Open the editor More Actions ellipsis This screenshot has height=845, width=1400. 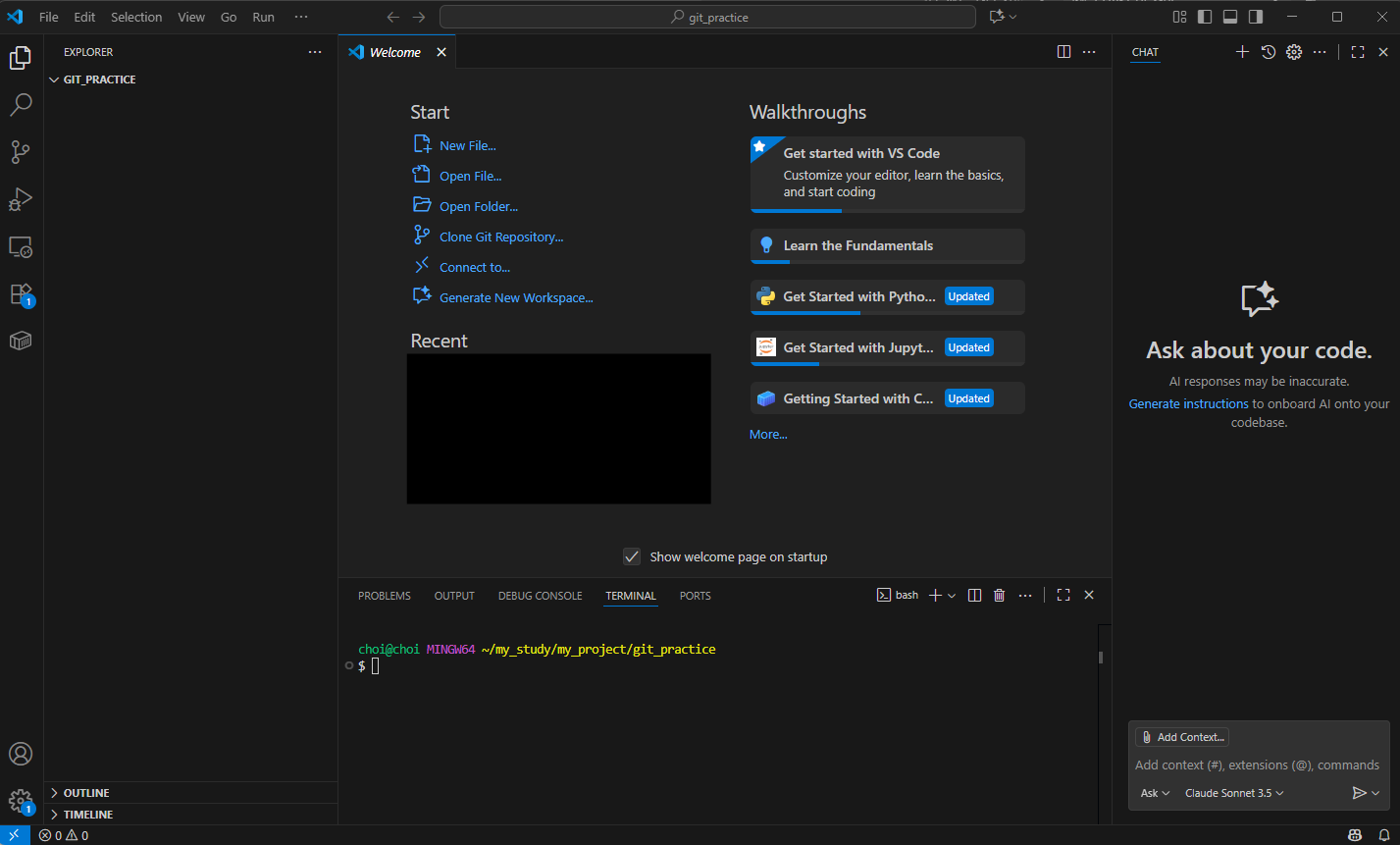tap(1089, 52)
